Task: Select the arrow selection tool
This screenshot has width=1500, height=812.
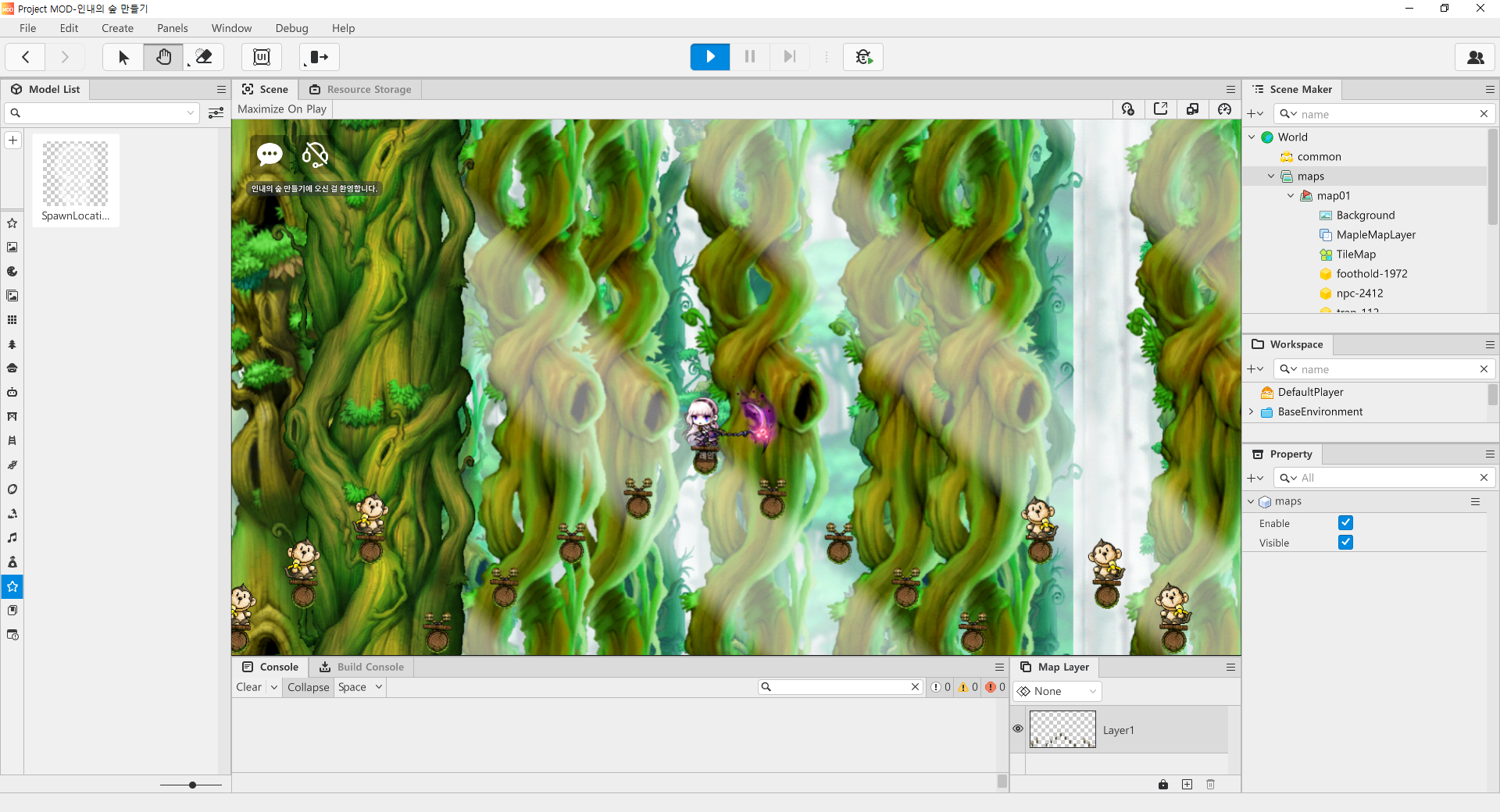Action: tap(123, 57)
